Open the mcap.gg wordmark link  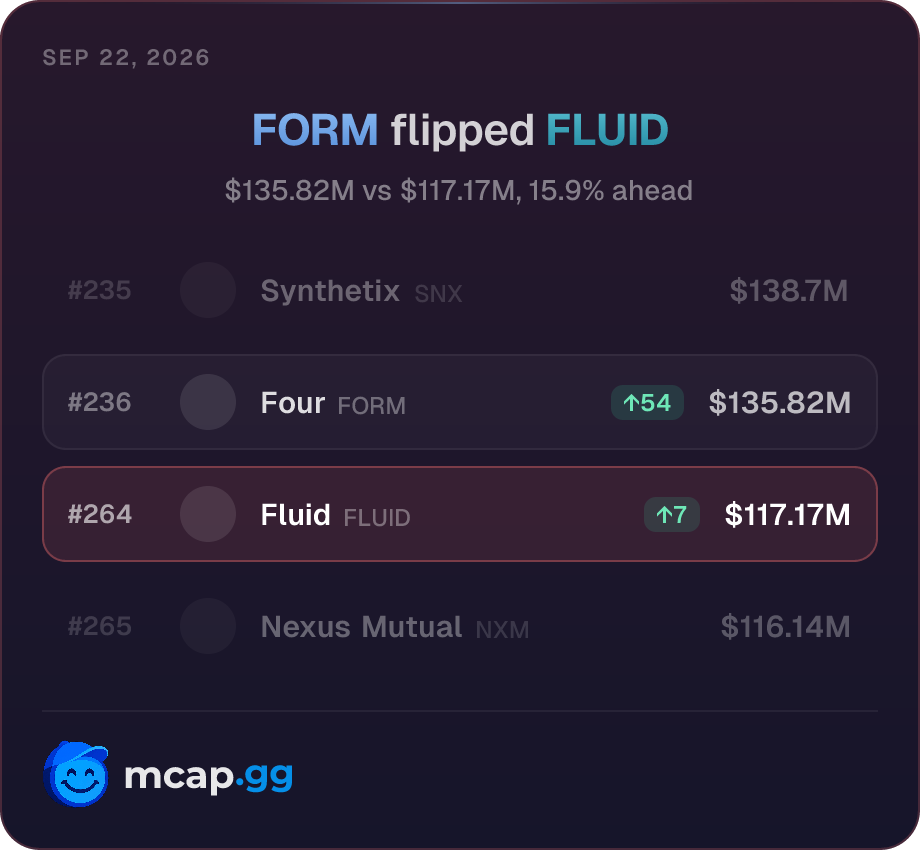(x=208, y=776)
